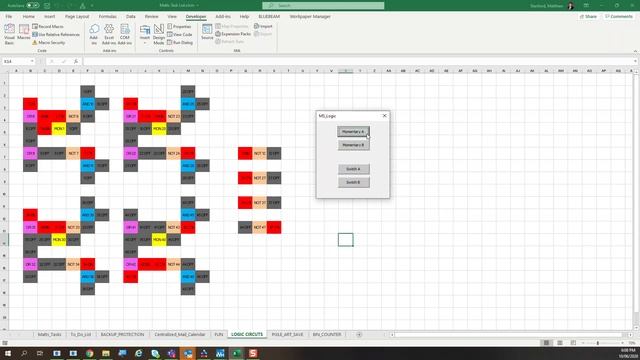Switch to the Matts_Tasks sheet
Viewport: 640px width, 360px height.
coord(49,335)
